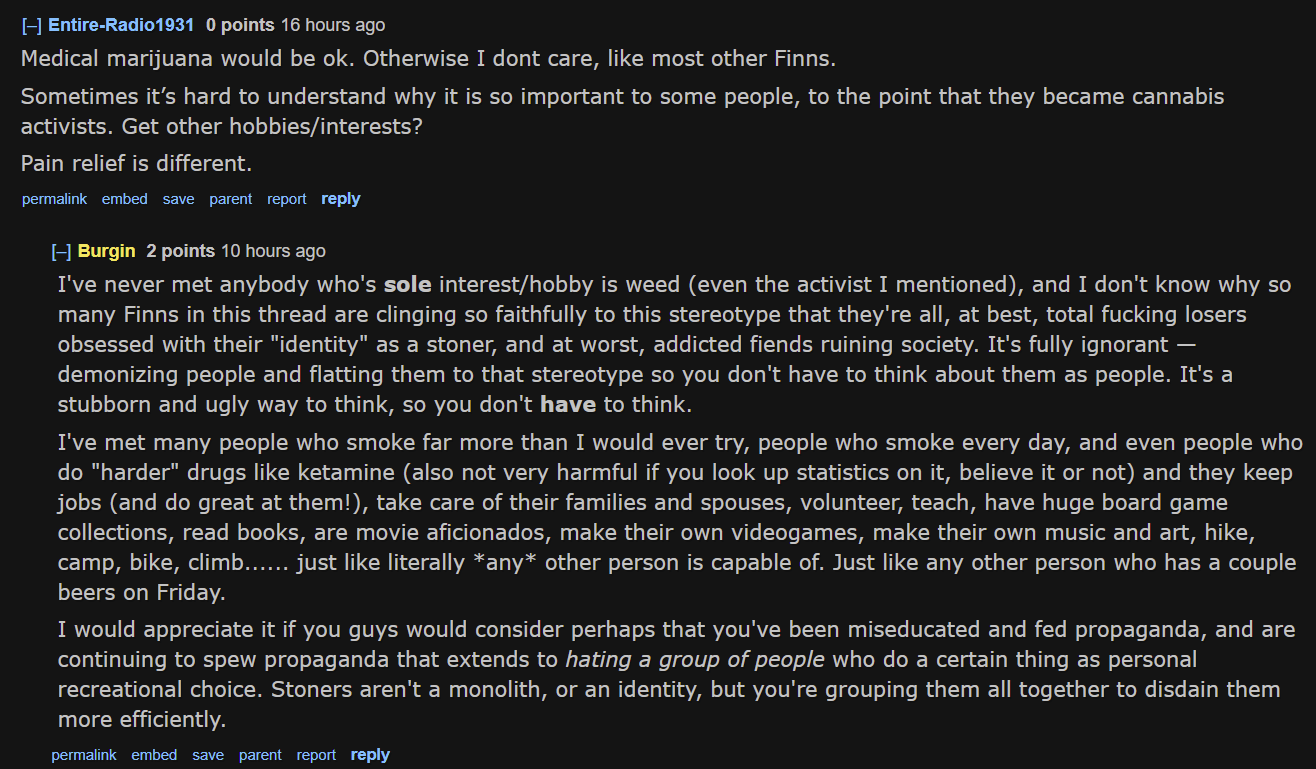Collapse Entire-Radio1931's comment with [–] toggle
Viewport: 1316px width, 769px height.
32,25
